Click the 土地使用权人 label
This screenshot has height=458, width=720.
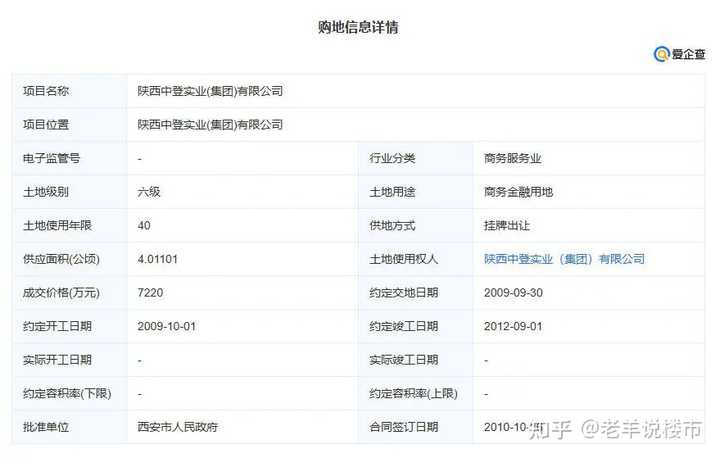tap(404, 259)
